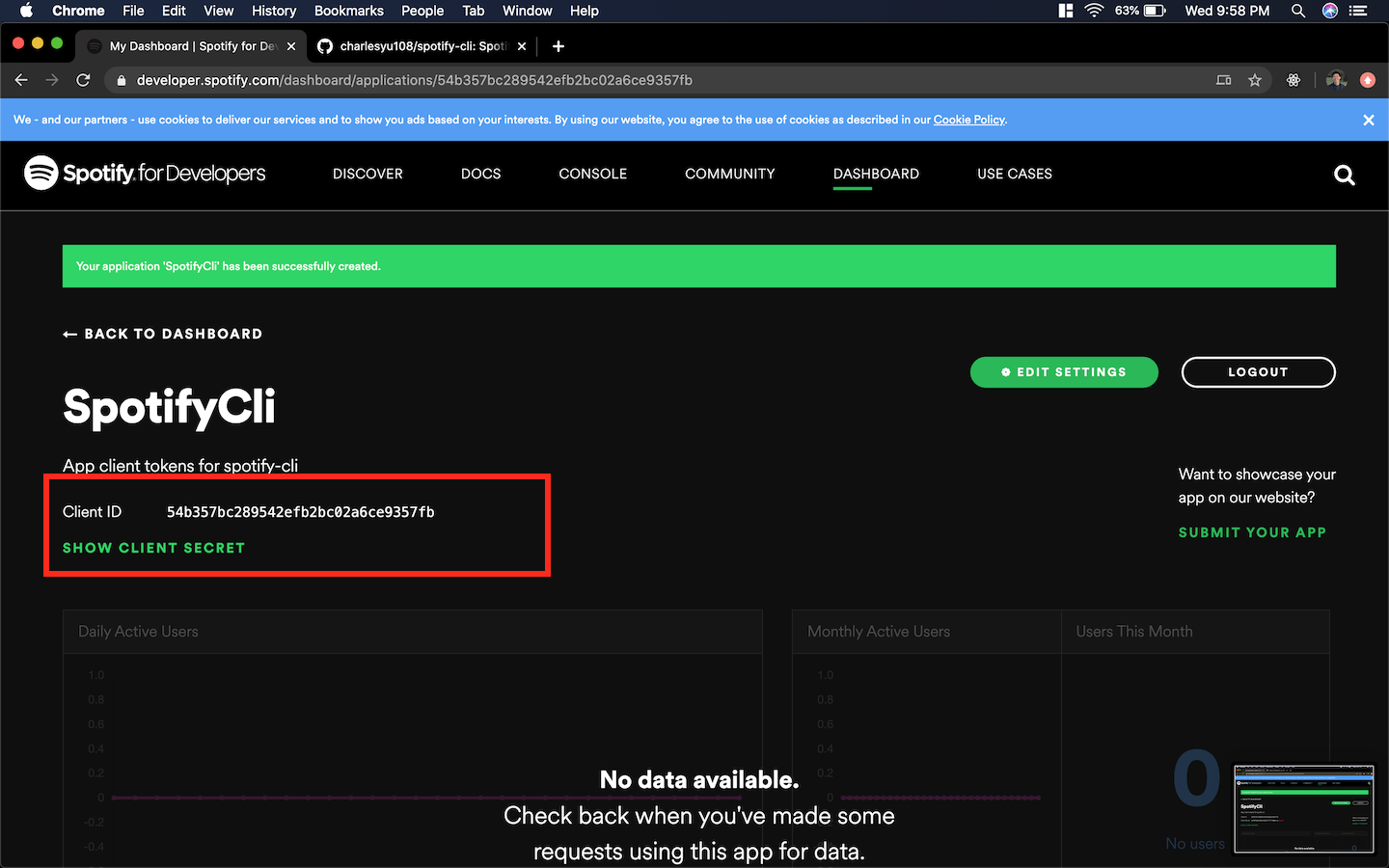
Task: Click the React DevTools extension icon
Action: coord(1294,80)
